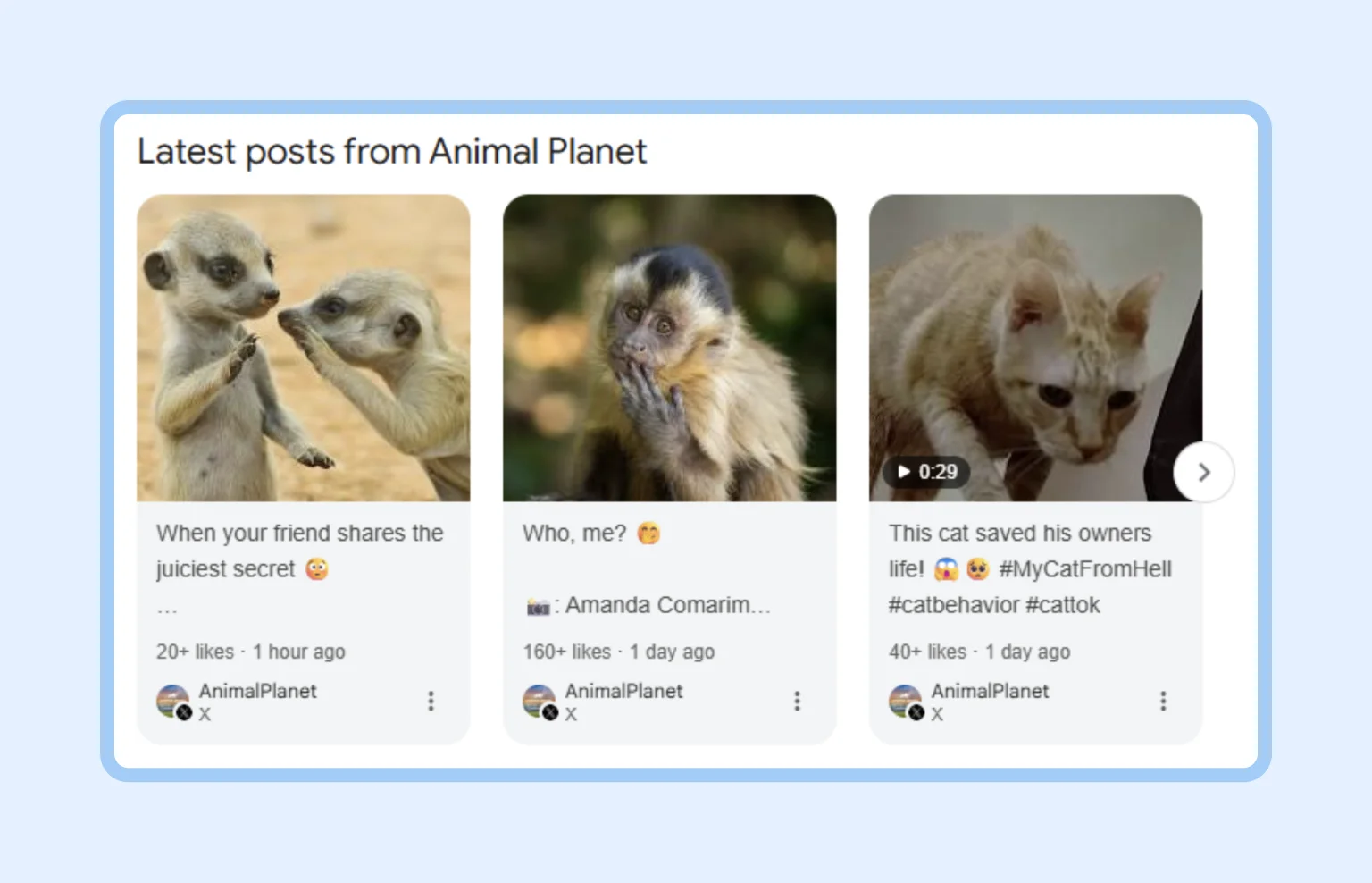This screenshot has width=1372, height=883.
Task: Click '160+ likes · 1 day ago'
Action: pyautogui.click(x=619, y=652)
